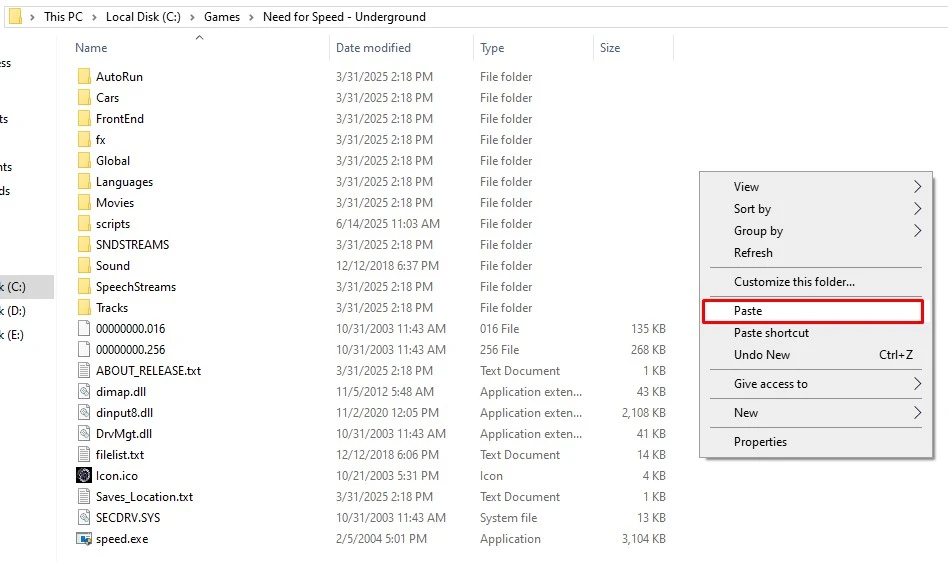Click the speed.exe application icon
Viewport: 948px width, 562px height.
[x=84, y=539]
